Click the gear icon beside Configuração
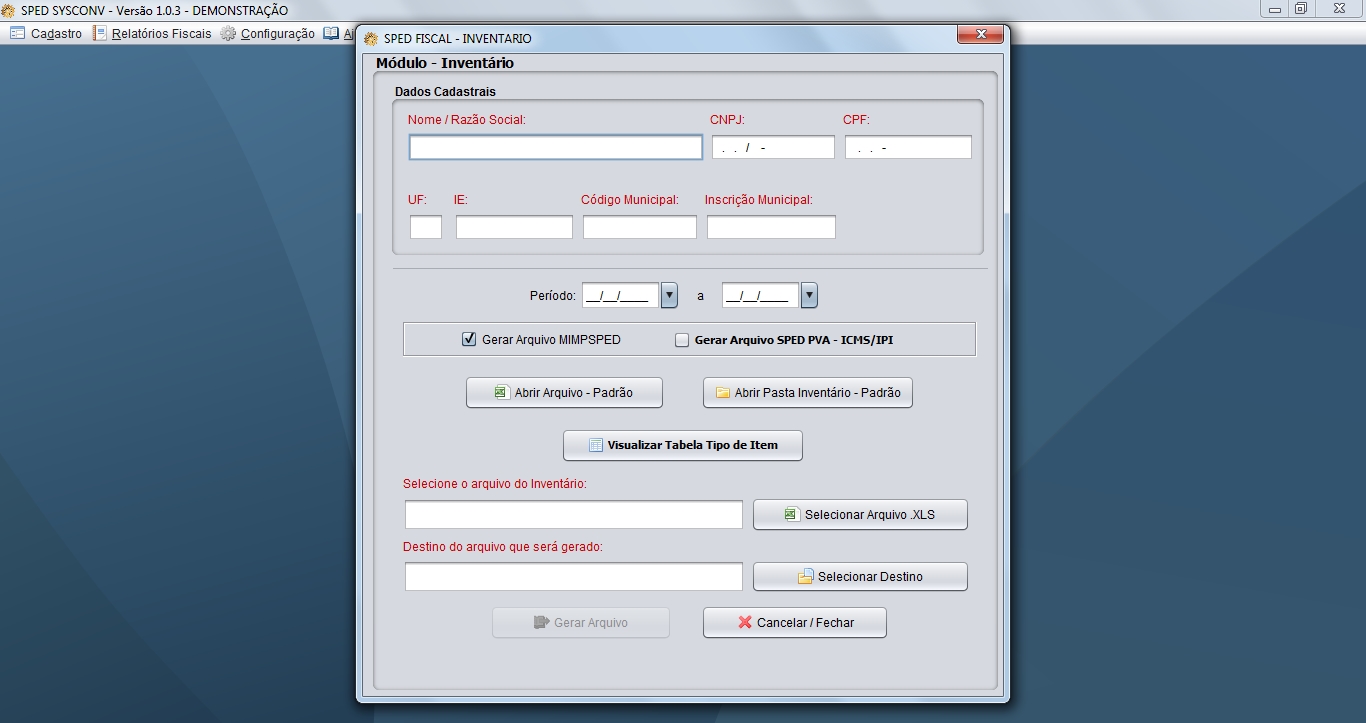This screenshot has height=723, width=1366. (229, 34)
